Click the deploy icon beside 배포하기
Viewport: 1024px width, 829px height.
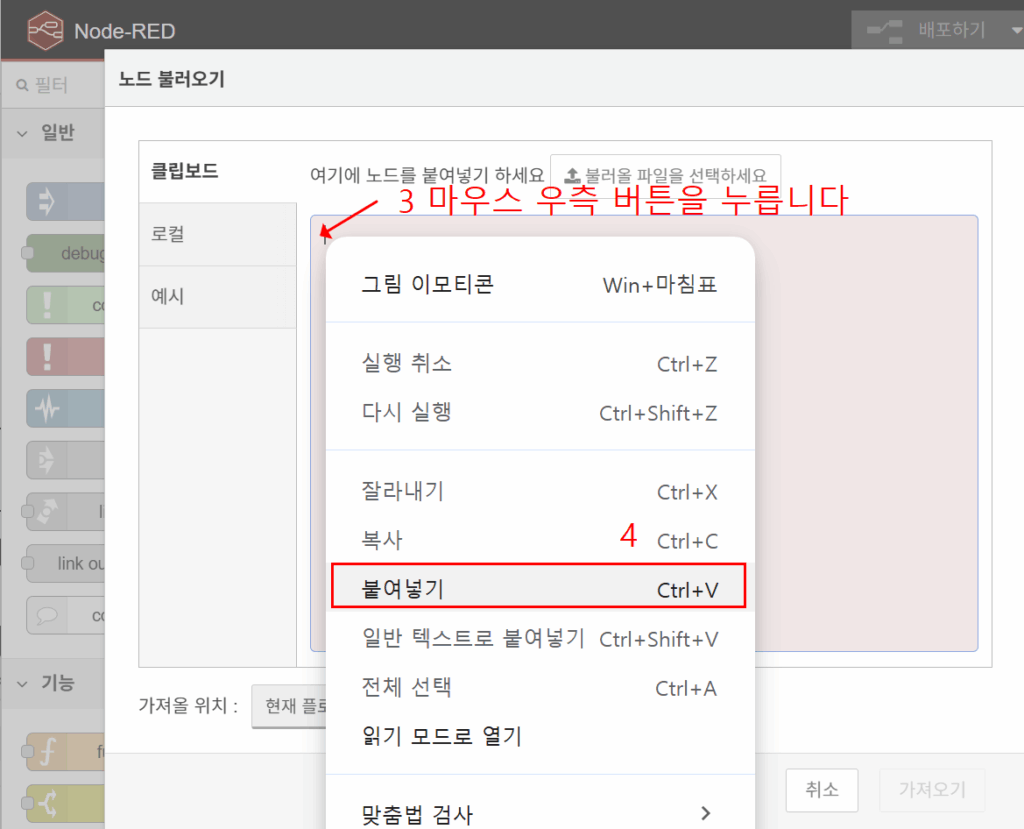tap(884, 30)
